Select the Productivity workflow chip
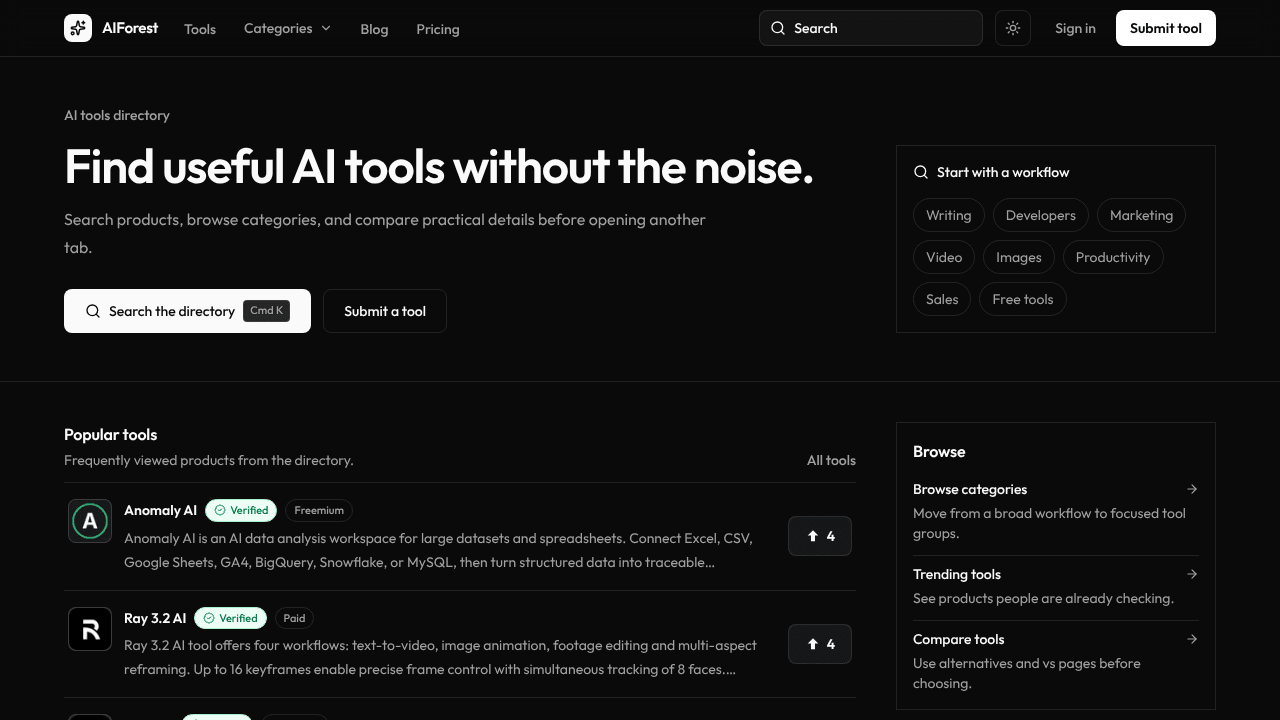The image size is (1280, 720). pyautogui.click(x=1113, y=257)
